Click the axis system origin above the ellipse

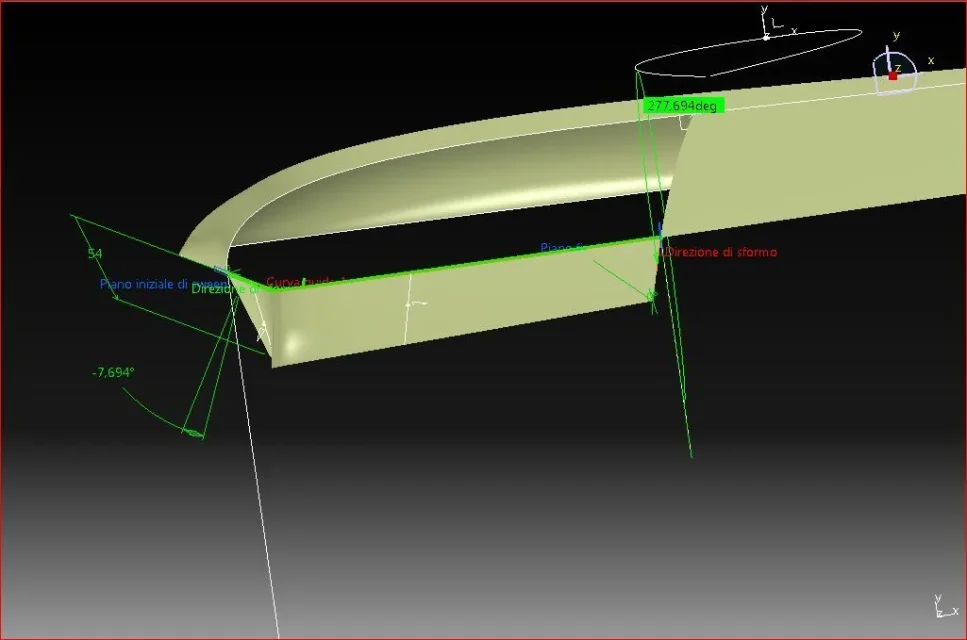click(766, 38)
